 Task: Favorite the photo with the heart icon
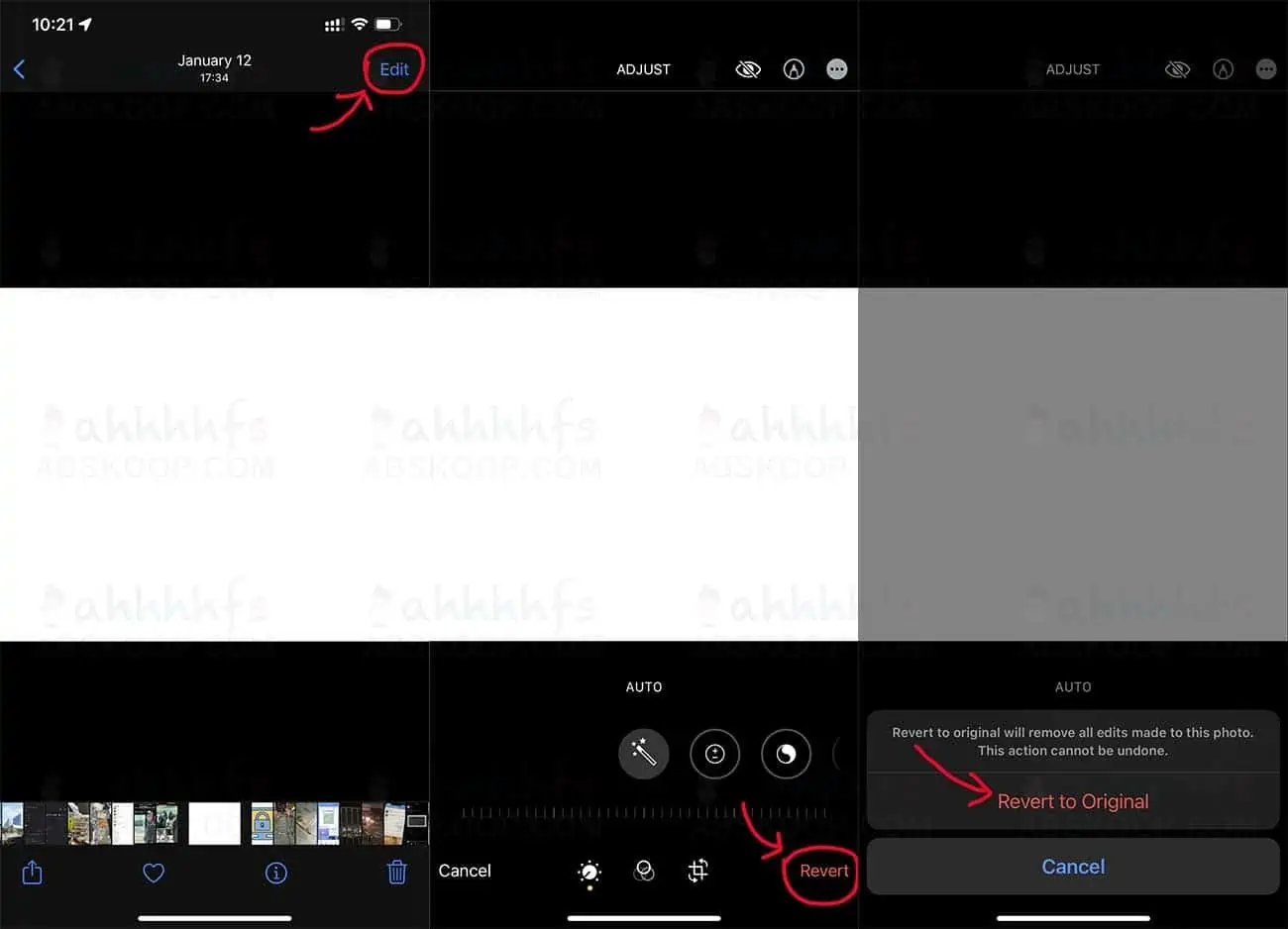154,873
